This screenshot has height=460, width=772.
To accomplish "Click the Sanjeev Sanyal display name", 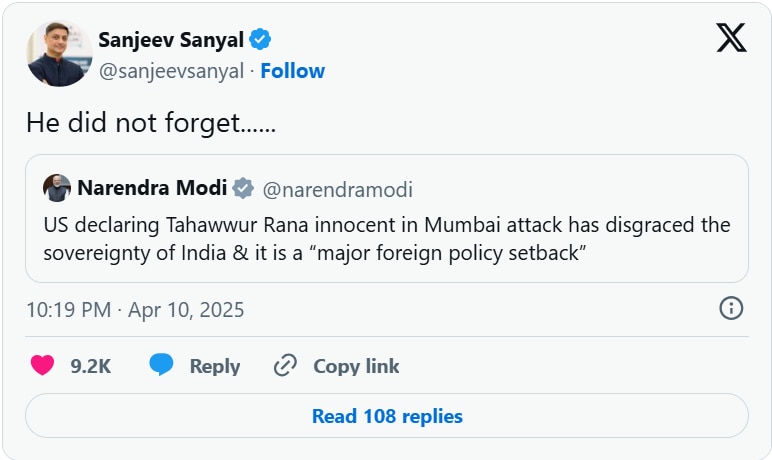I will pyautogui.click(x=171, y=40).
